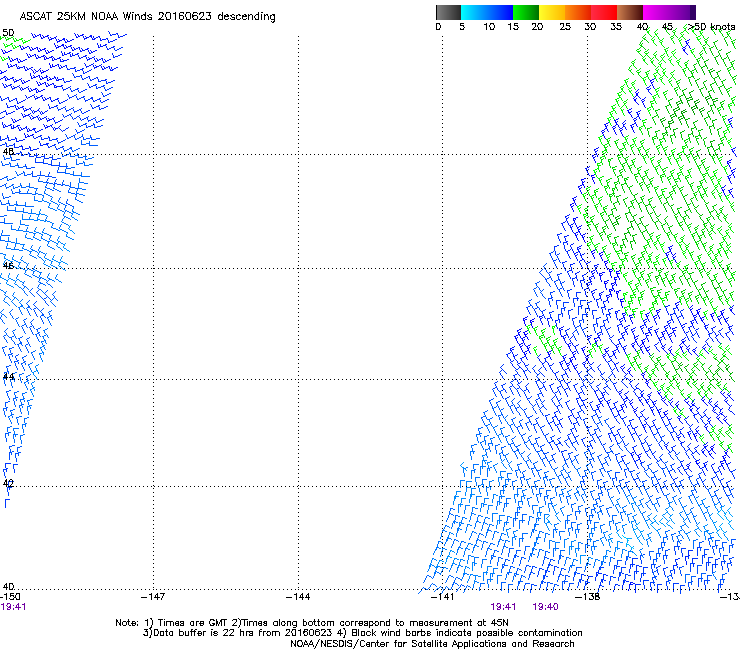Click the purple 19:40 time stamp
Image resolution: width=740 pixels, height=650 pixels.
(545, 607)
